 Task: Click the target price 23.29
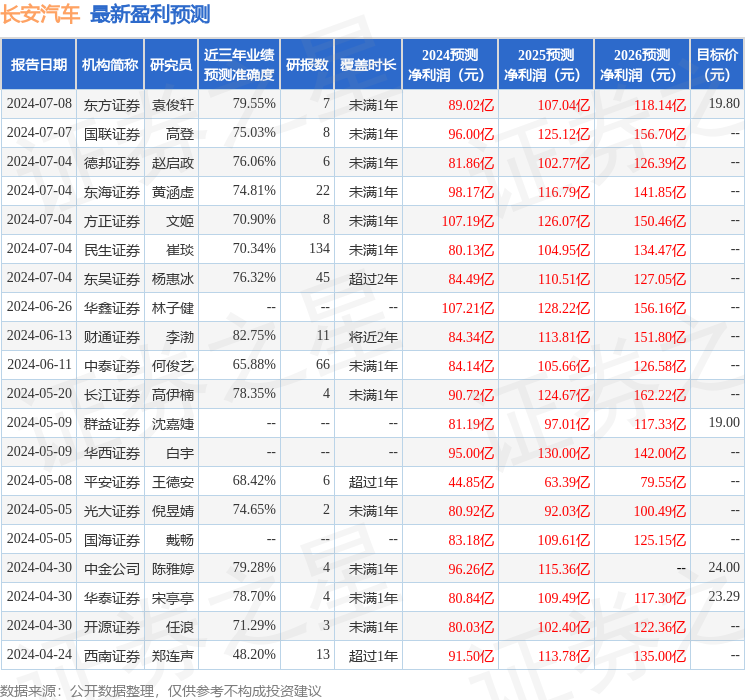click(x=724, y=596)
